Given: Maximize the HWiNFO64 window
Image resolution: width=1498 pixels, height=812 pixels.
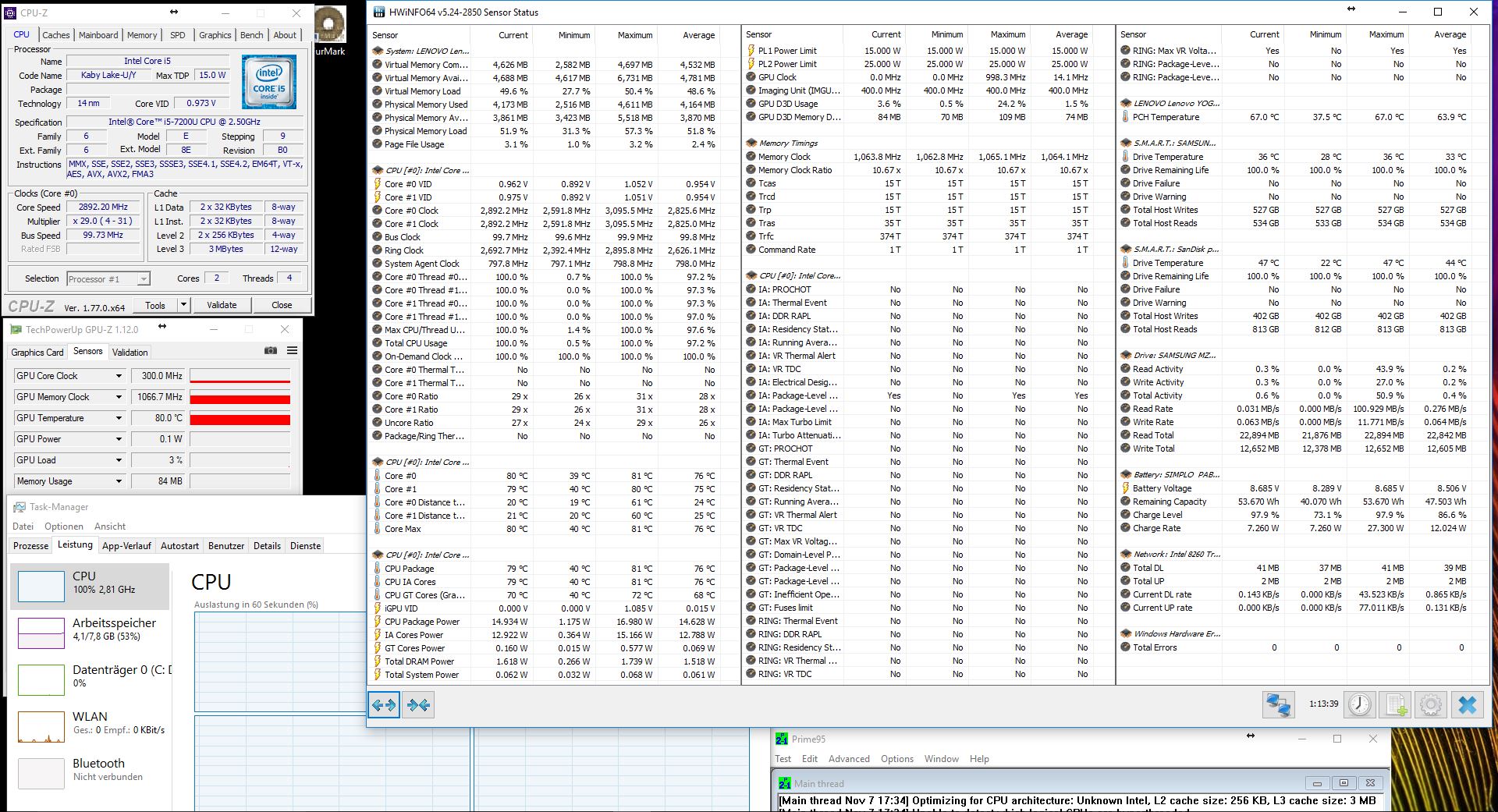Looking at the screenshot, I should coord(1438,12).
